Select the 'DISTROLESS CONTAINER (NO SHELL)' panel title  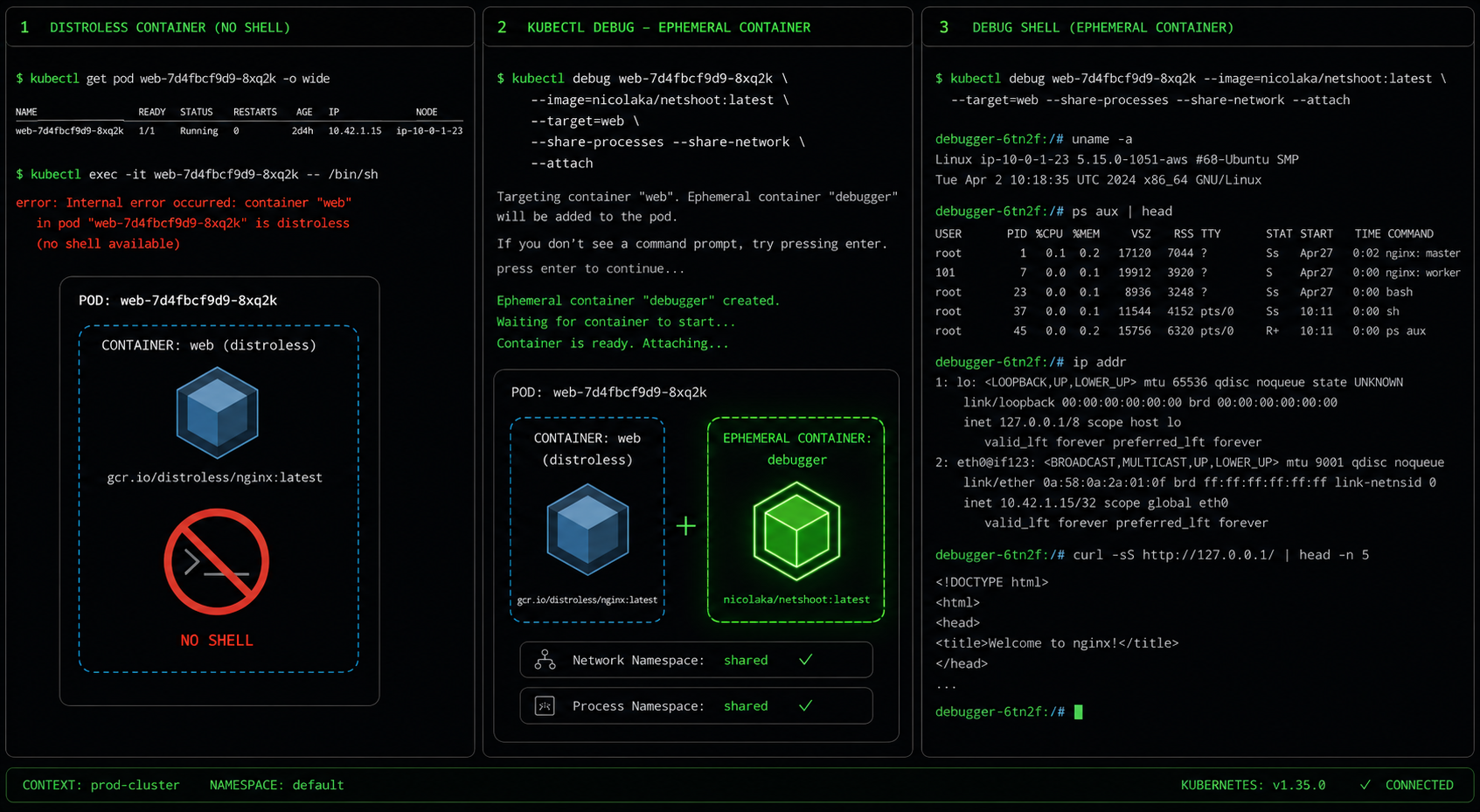(170, 28)
